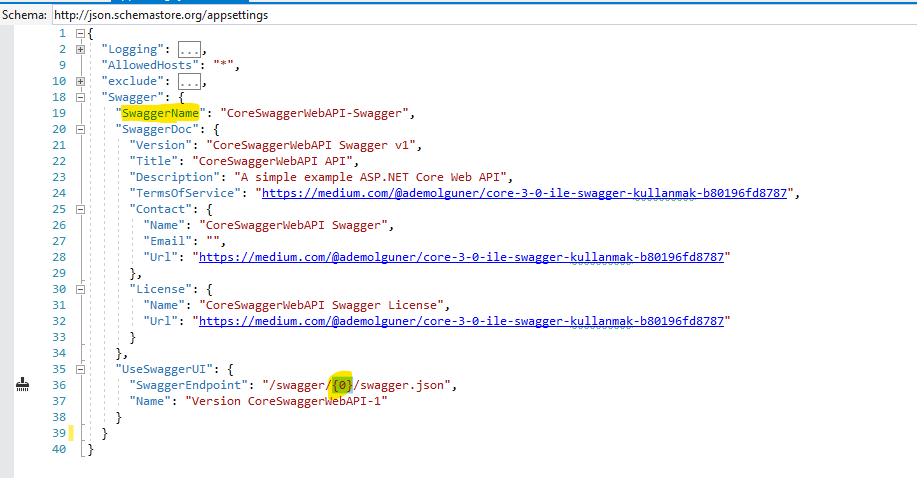The height and width of the screenshot is (478, 917).
Task: Click the Schema label
Action: tap(25, 15)
